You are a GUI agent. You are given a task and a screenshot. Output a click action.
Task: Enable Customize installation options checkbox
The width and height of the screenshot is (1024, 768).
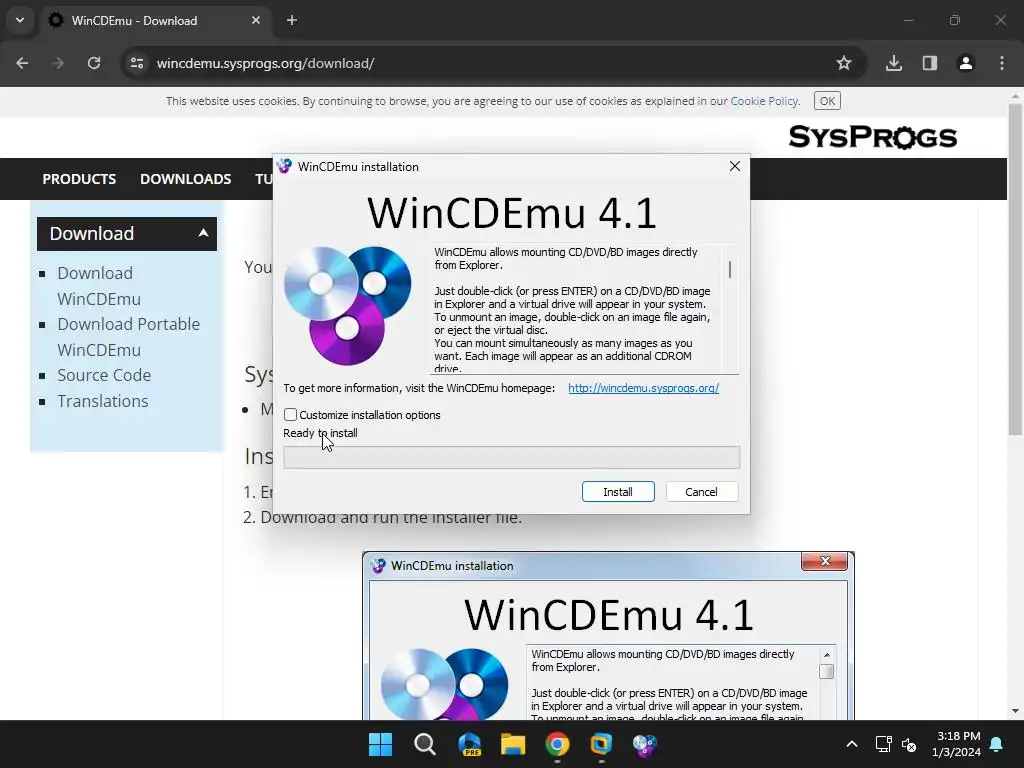click(291, 415)
